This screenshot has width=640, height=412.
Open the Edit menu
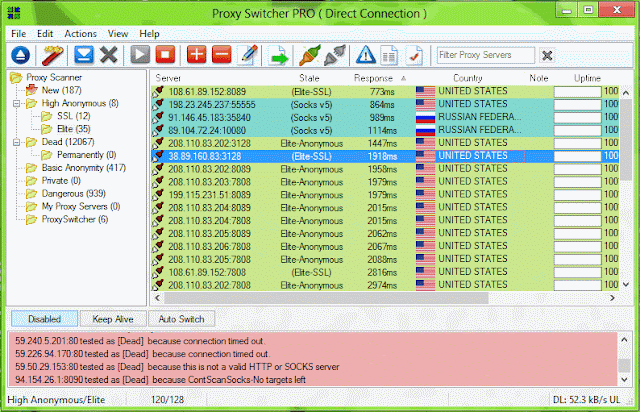click(x=45, y=34)
